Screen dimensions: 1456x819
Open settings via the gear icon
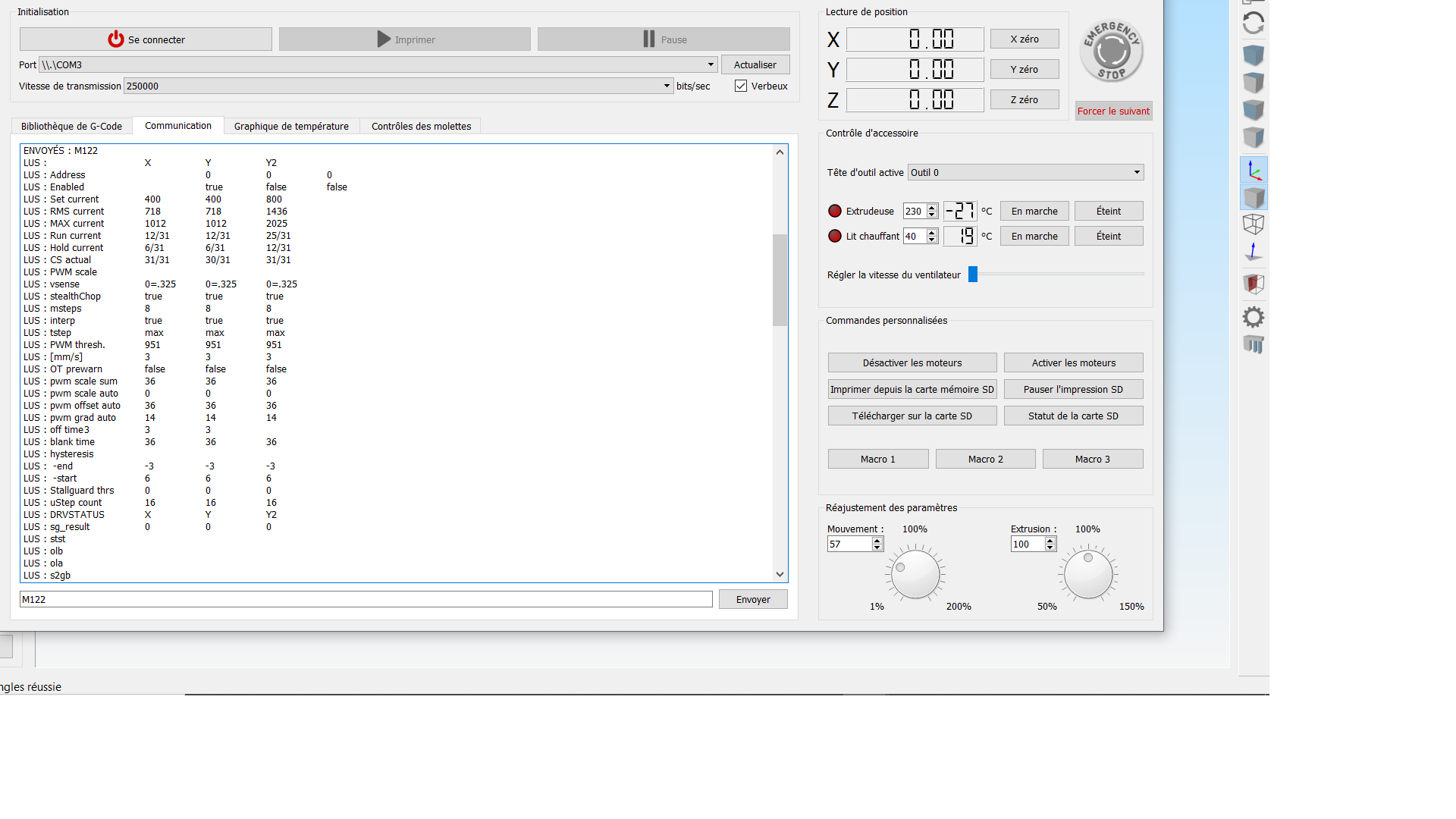coord(1253,317)
